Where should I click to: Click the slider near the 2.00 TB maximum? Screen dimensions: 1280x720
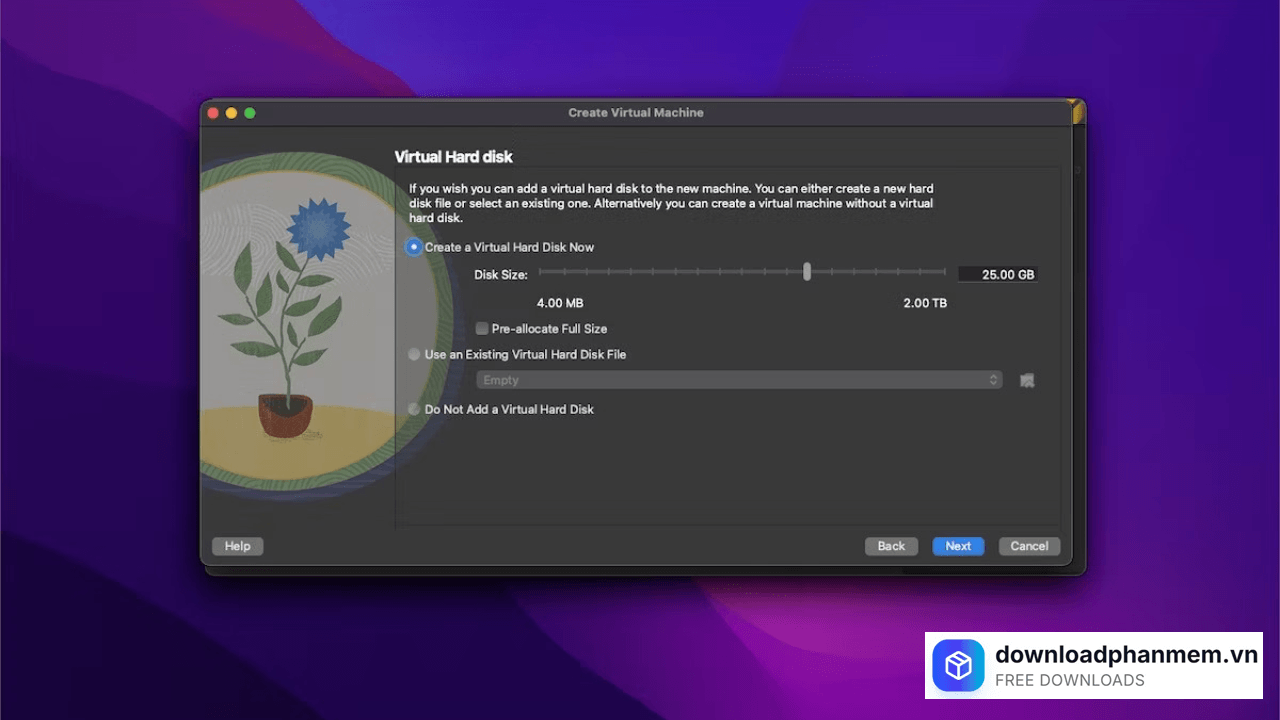[x=940, y=271]
